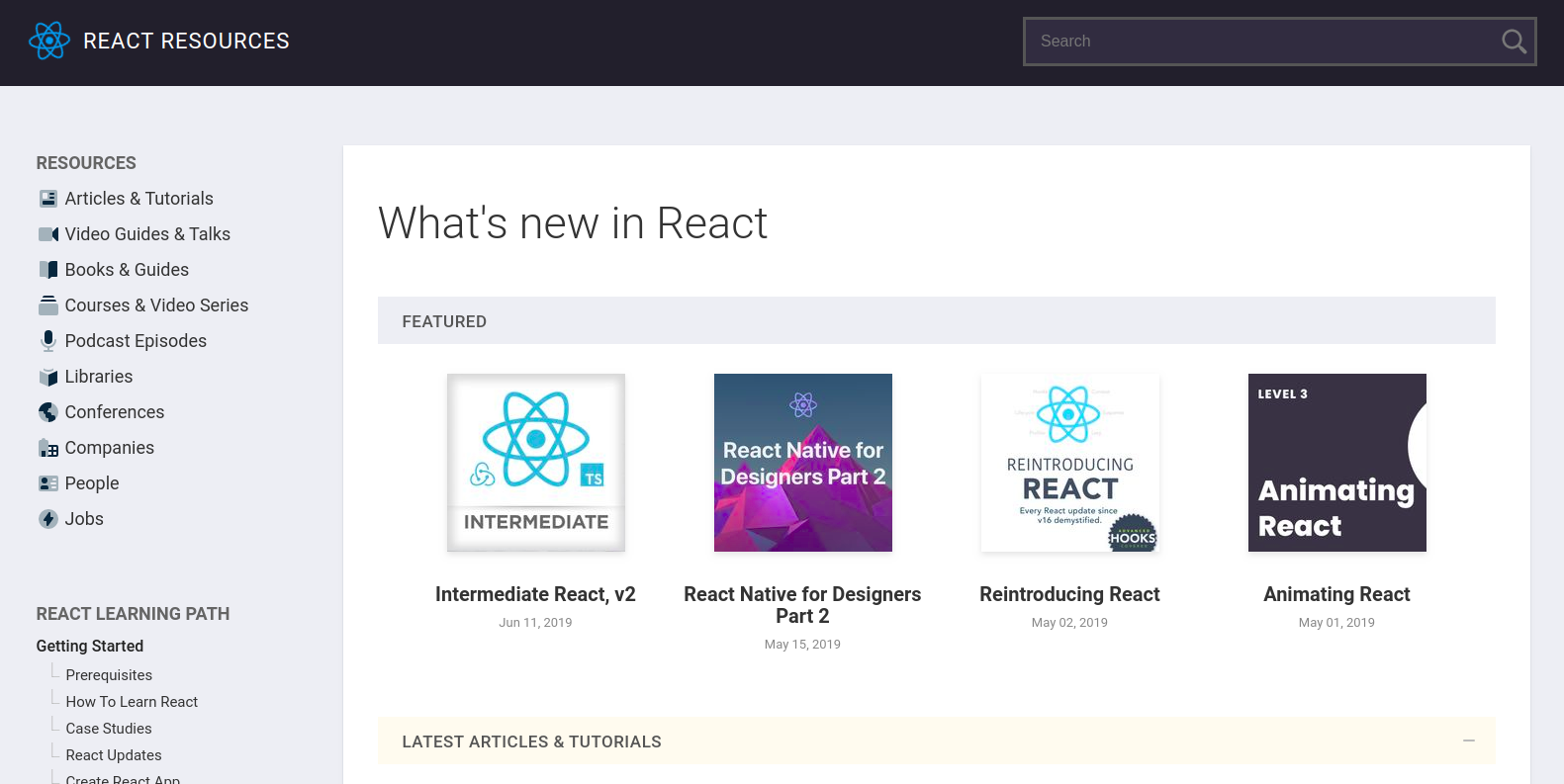Open the Reintroducing React title link
The width and height of the screenshot is (1564, 784).
click(1069, 594)
